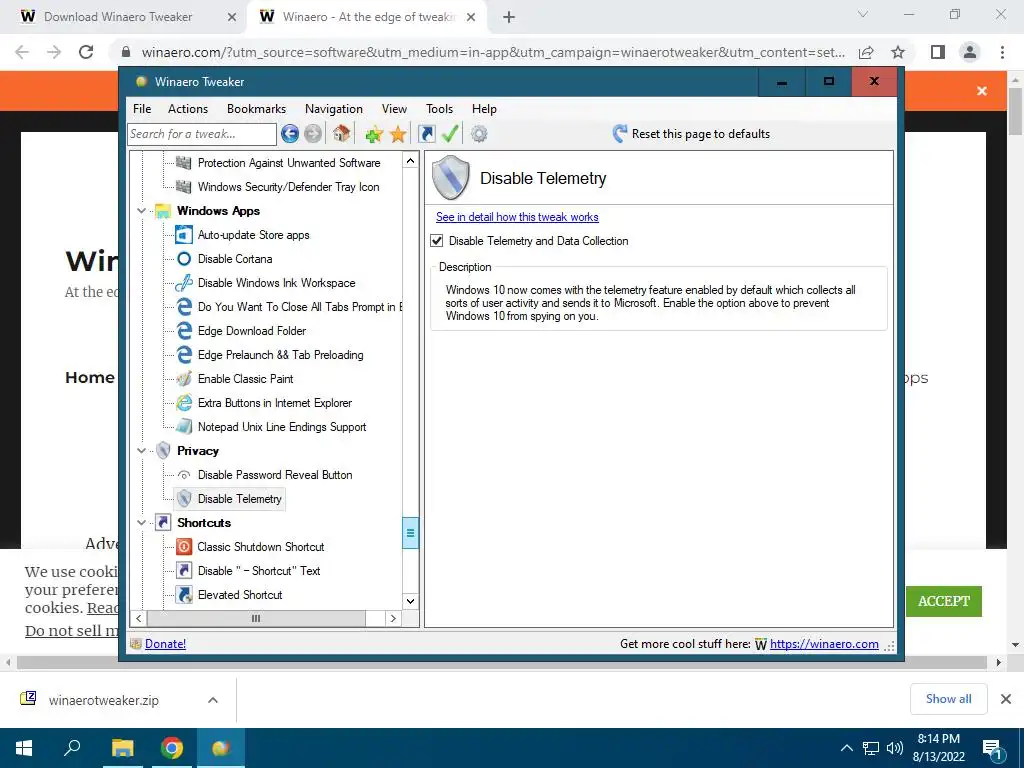Viewport: 1024px width, 768px height.
Task: Open the Help menu
Action: point(485,109)
